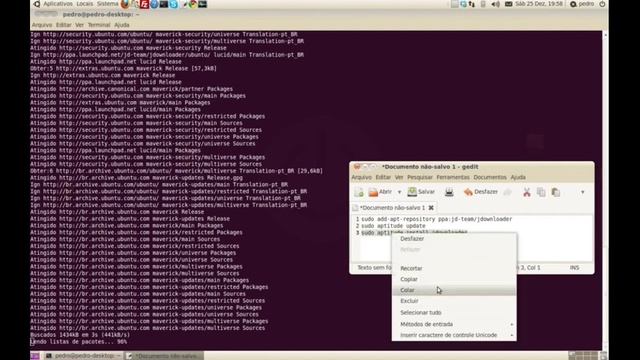Click the show desktop icon in bottom panel
The height and width of the screenshot is (360, 640).
point(35,356)
